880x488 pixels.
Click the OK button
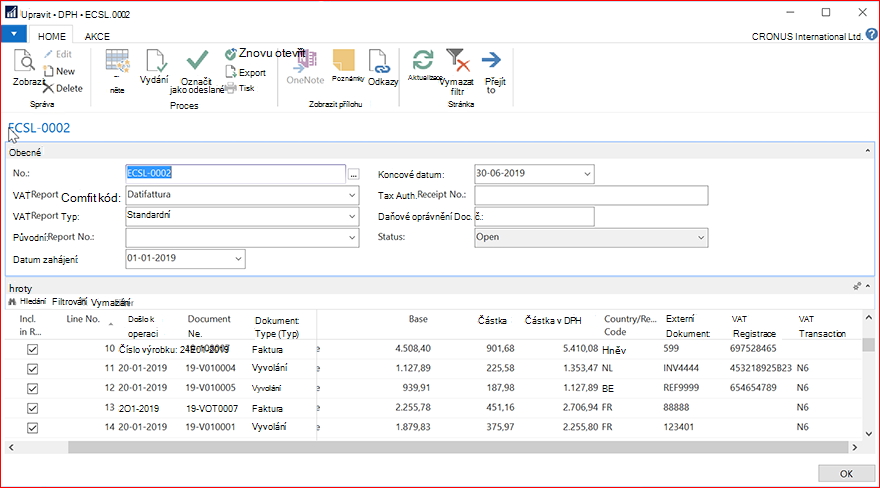(x=846, y=473)
